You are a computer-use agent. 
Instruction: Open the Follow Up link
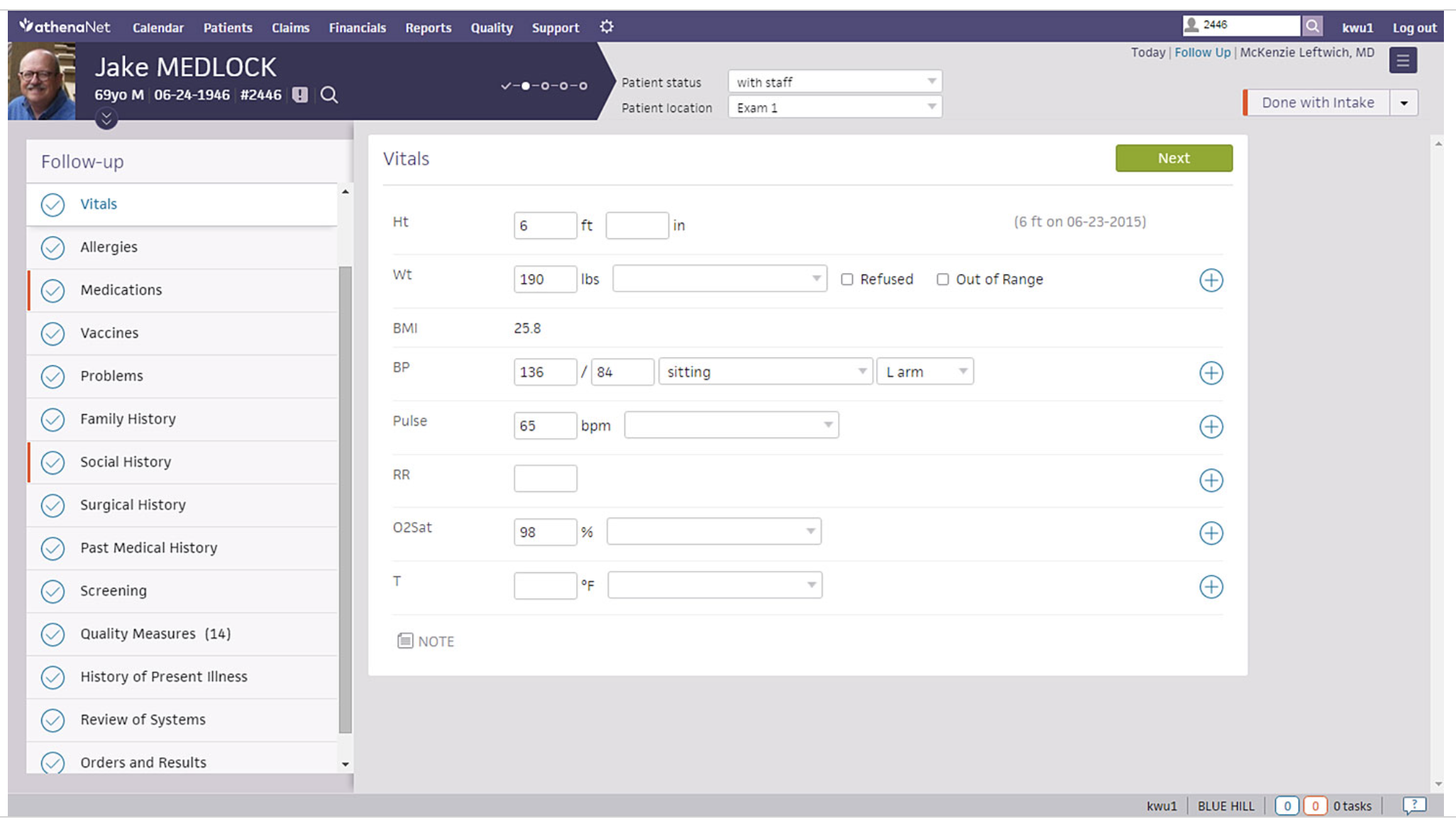[1202, 52]
